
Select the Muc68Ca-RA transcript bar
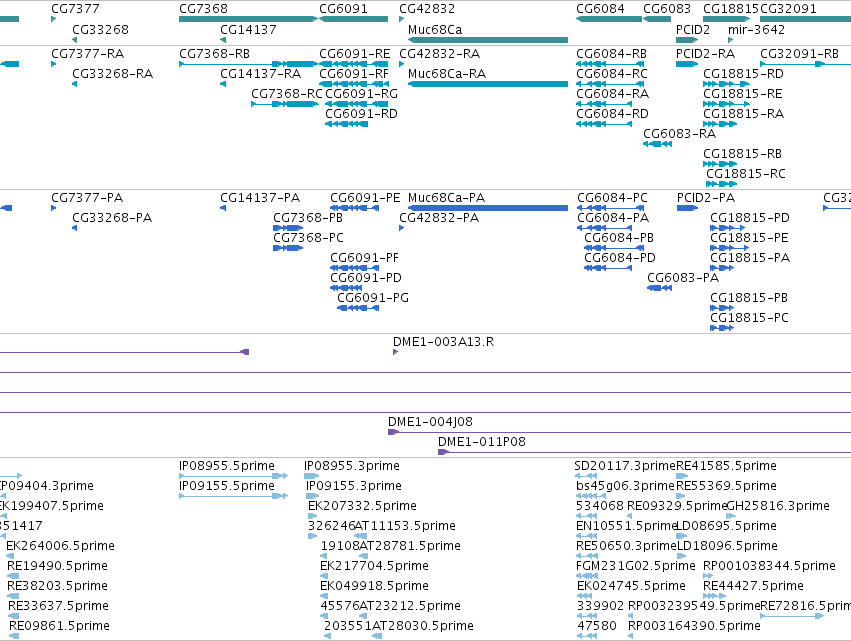[488, 84]
